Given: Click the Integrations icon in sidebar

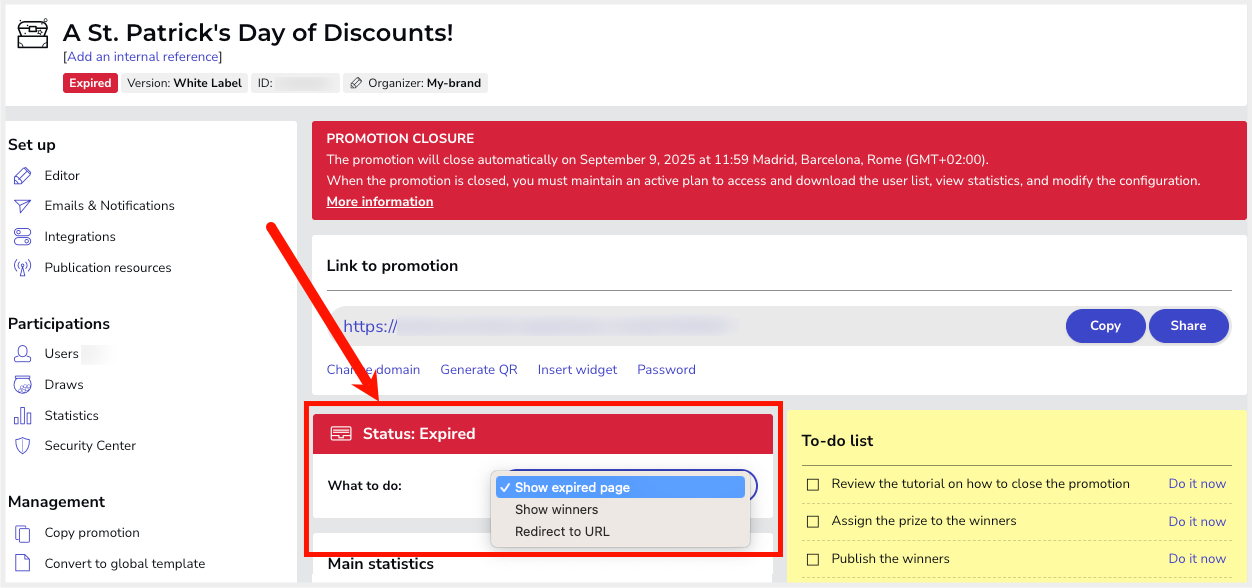Looking at the screenshot, I should 22,237.
